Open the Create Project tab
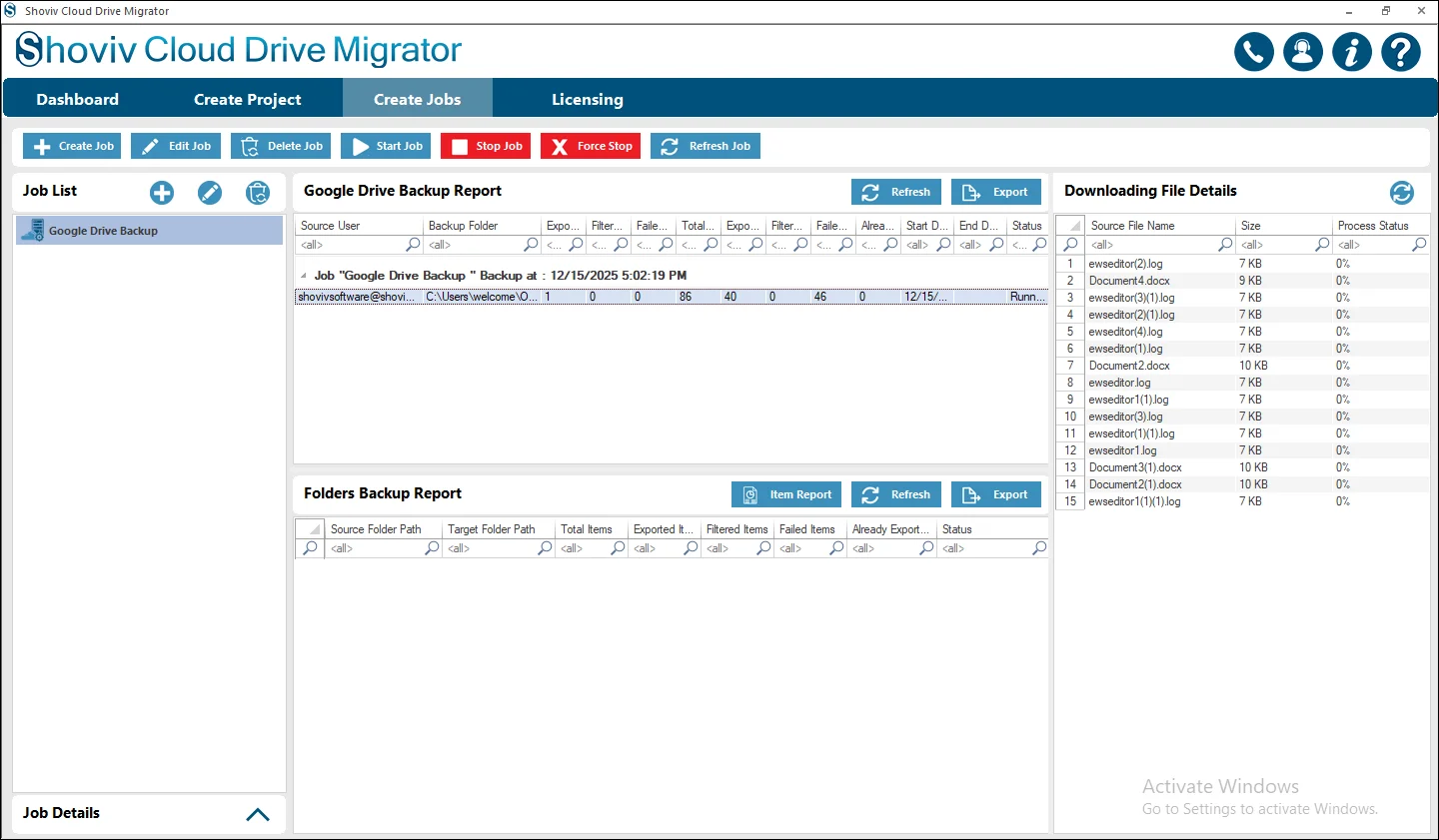This screenshot has height=840, width=1439. [248, 99]
